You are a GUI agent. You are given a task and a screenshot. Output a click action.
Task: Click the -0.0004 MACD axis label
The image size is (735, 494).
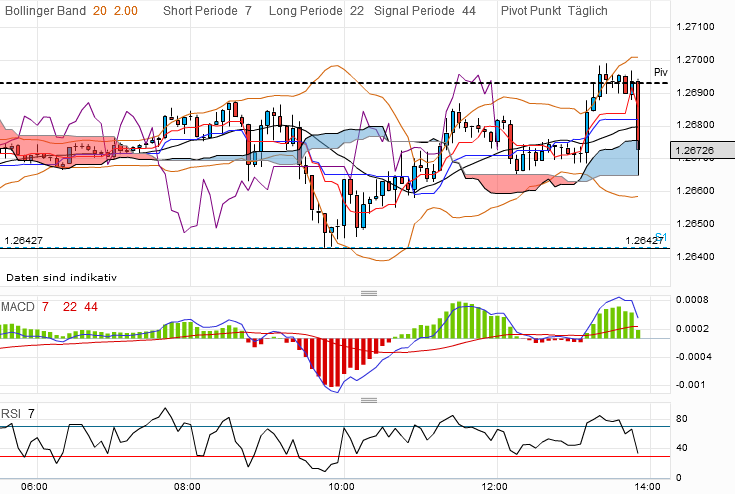[x=694, y=357]
